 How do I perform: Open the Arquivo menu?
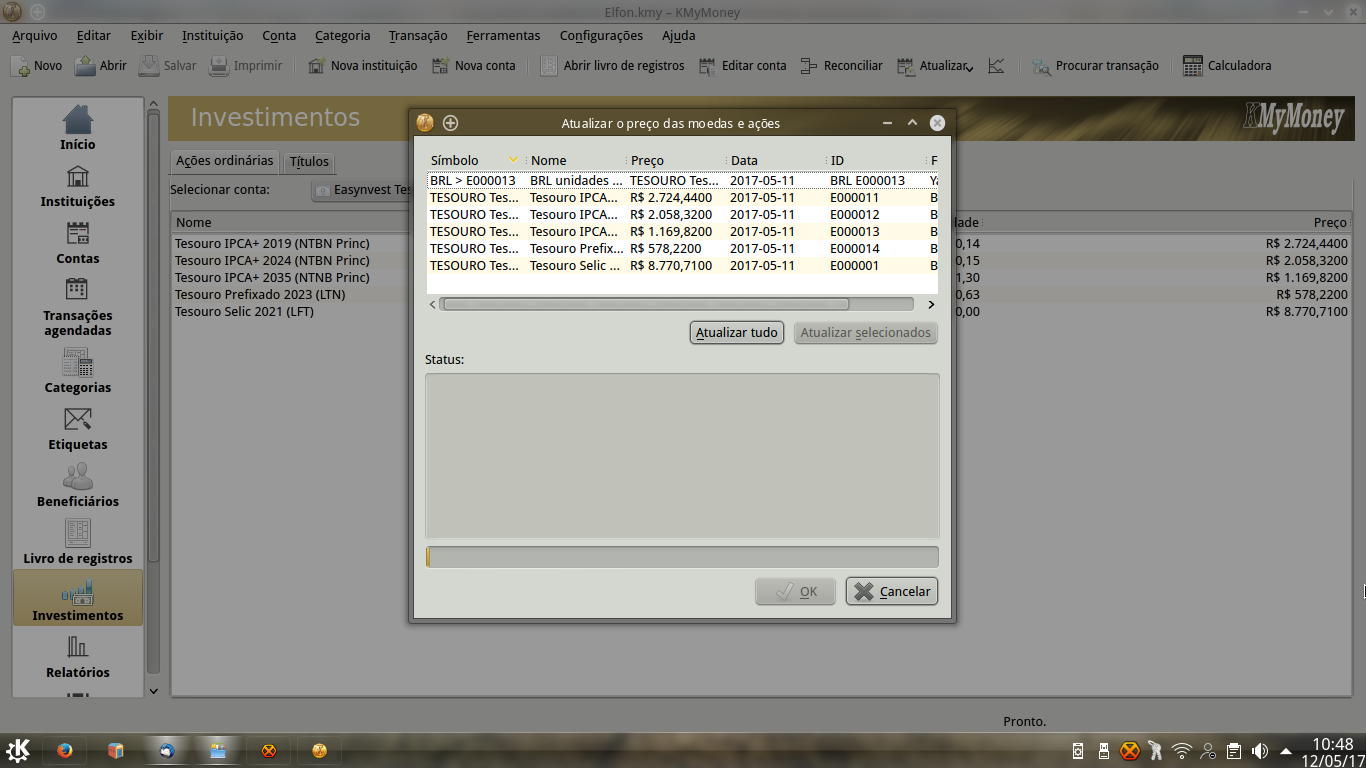(x=34, y=35)
